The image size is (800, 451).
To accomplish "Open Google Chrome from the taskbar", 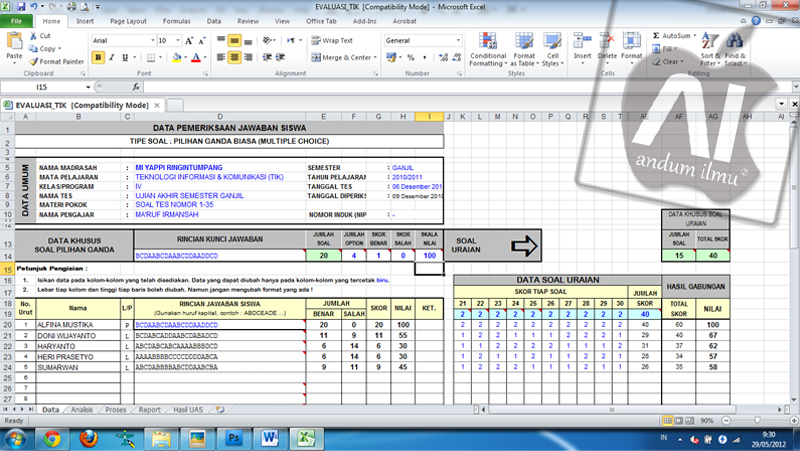I will [52, 438].
